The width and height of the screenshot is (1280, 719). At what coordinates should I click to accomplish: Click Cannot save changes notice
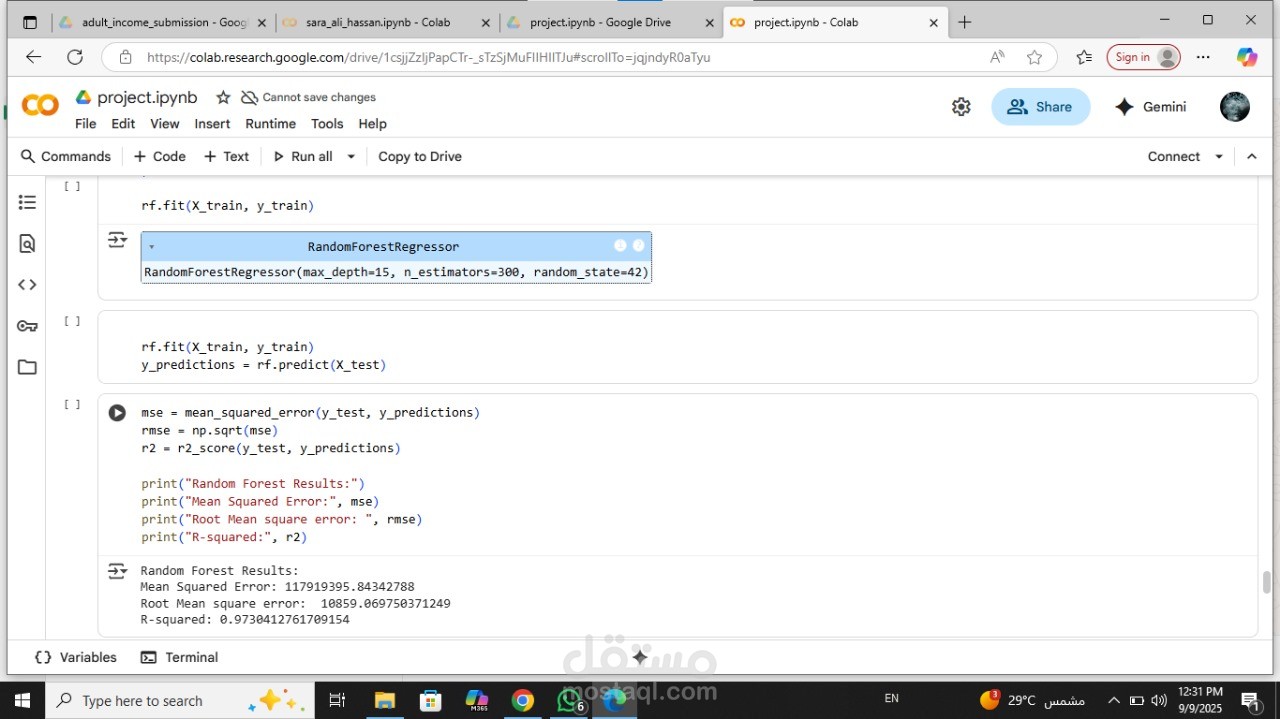pyautogui.click(x=309, y=97)
